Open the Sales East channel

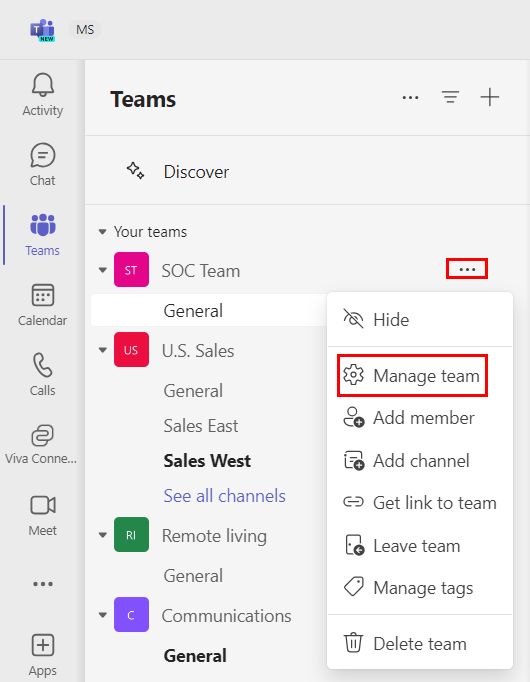201,426
